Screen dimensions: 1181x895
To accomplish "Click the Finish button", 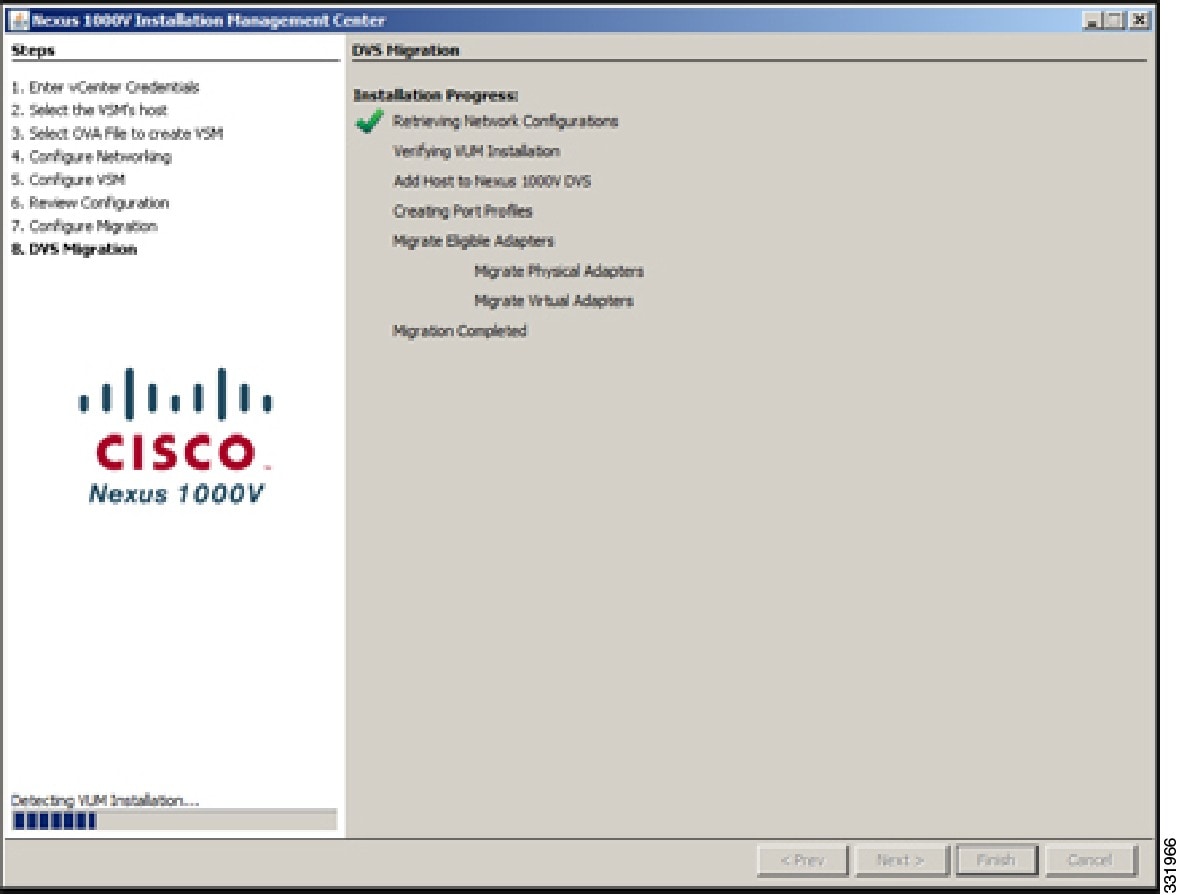I will click(996, 860).
